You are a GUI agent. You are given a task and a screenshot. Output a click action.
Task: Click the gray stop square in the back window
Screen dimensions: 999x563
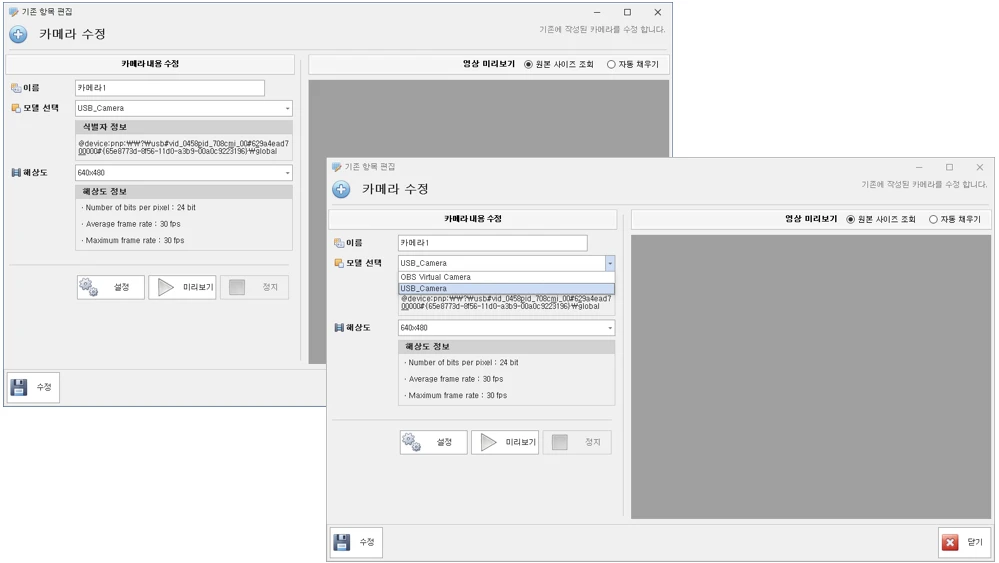coord(237,287)
